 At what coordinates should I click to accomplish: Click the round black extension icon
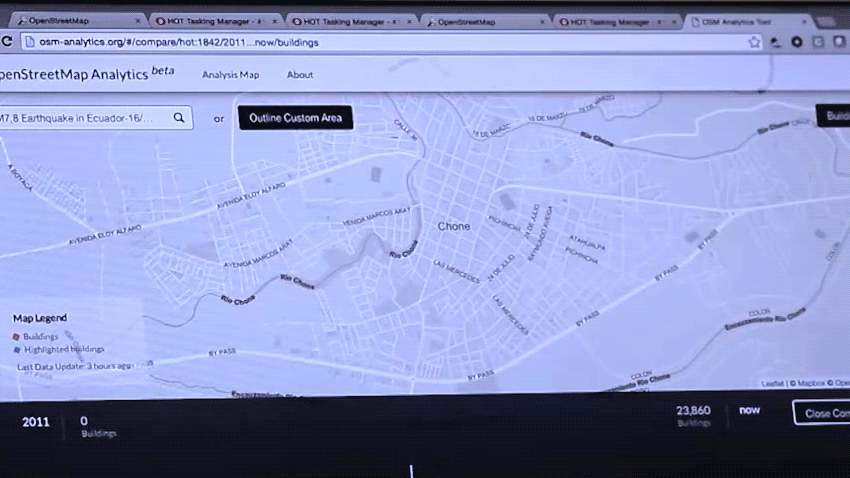pos(796,42)
